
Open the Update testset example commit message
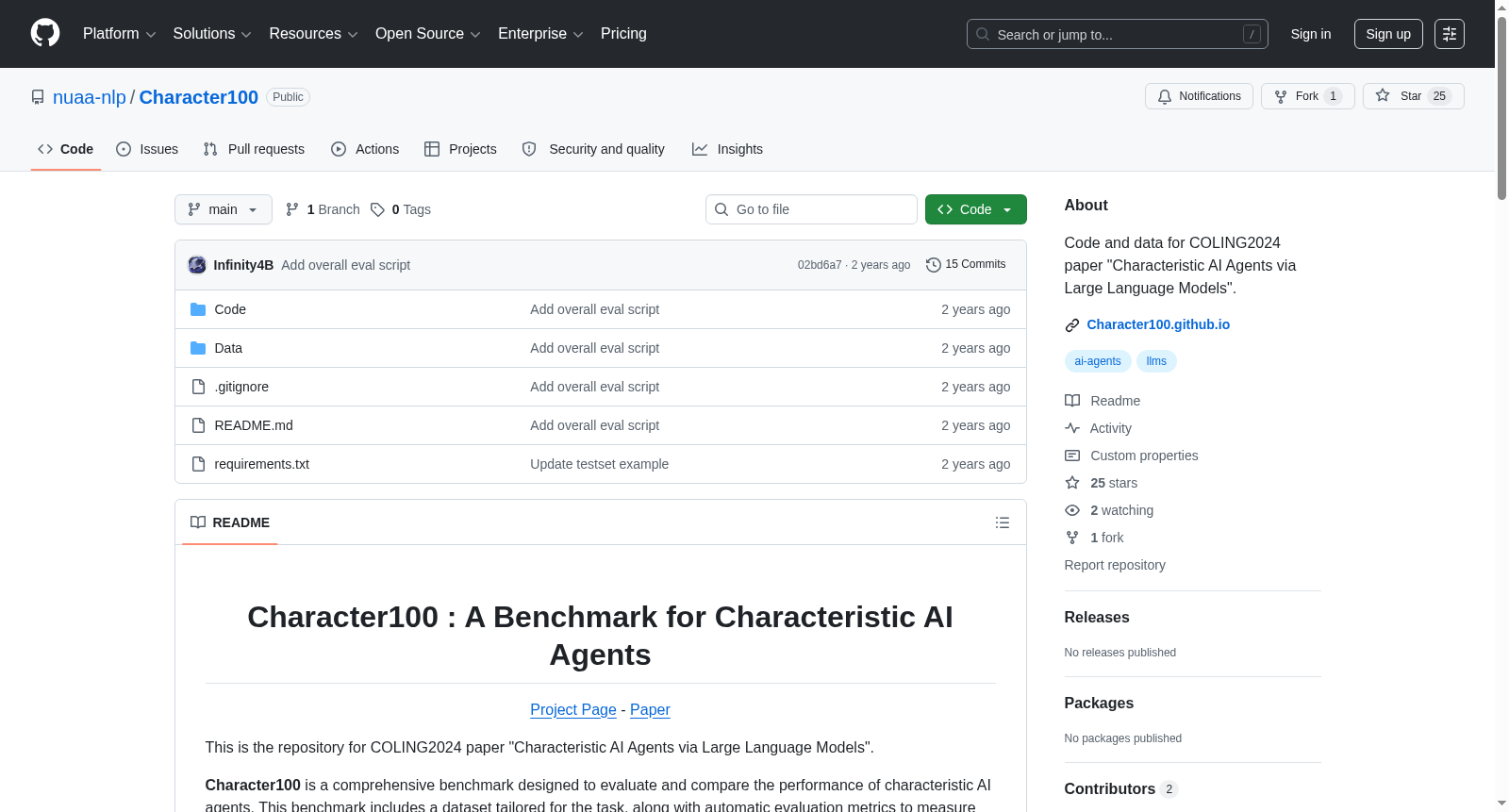pyautogui.click(x=599, y=464)
